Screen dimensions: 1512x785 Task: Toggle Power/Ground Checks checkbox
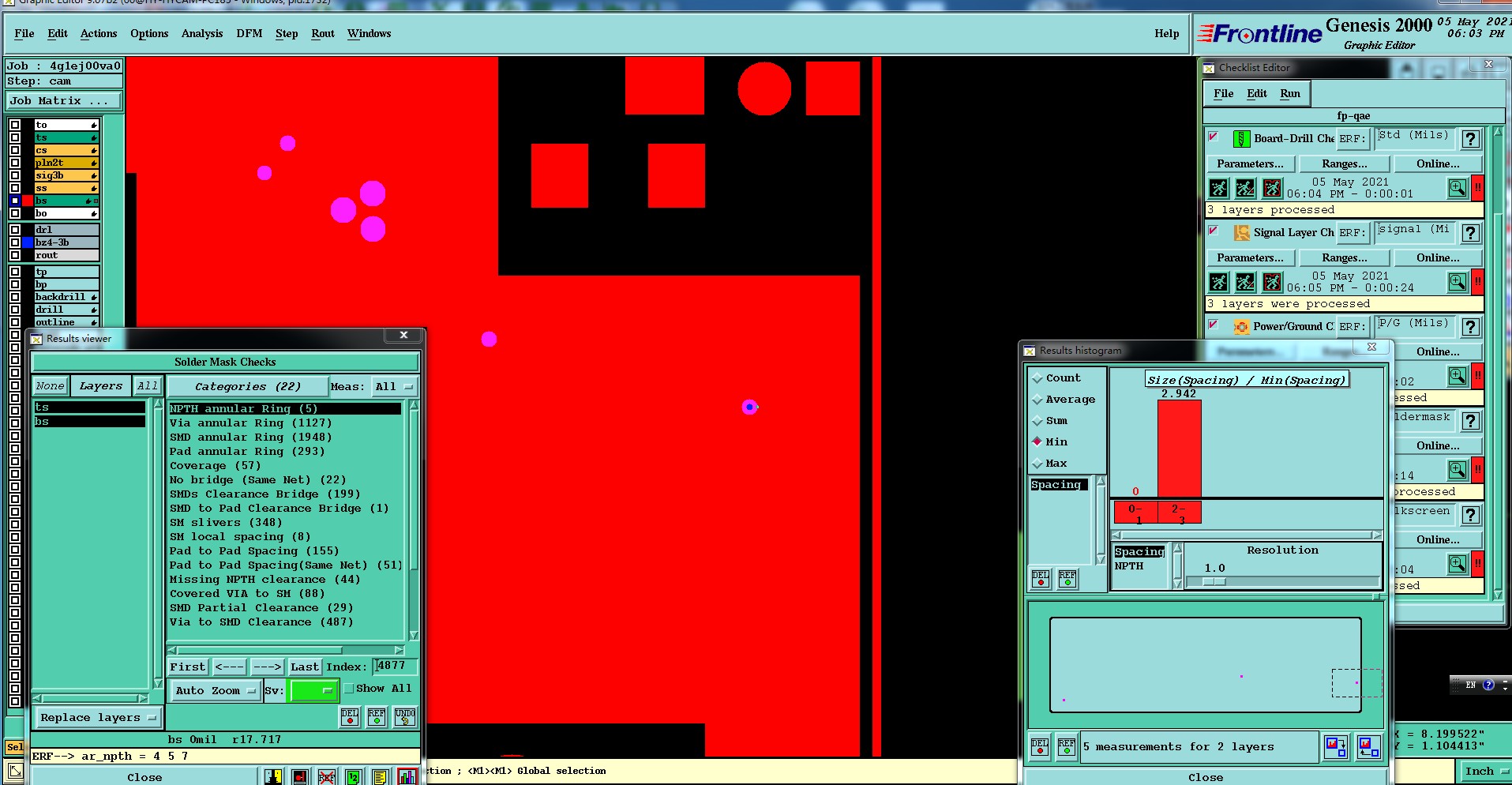coord(1214,325)
